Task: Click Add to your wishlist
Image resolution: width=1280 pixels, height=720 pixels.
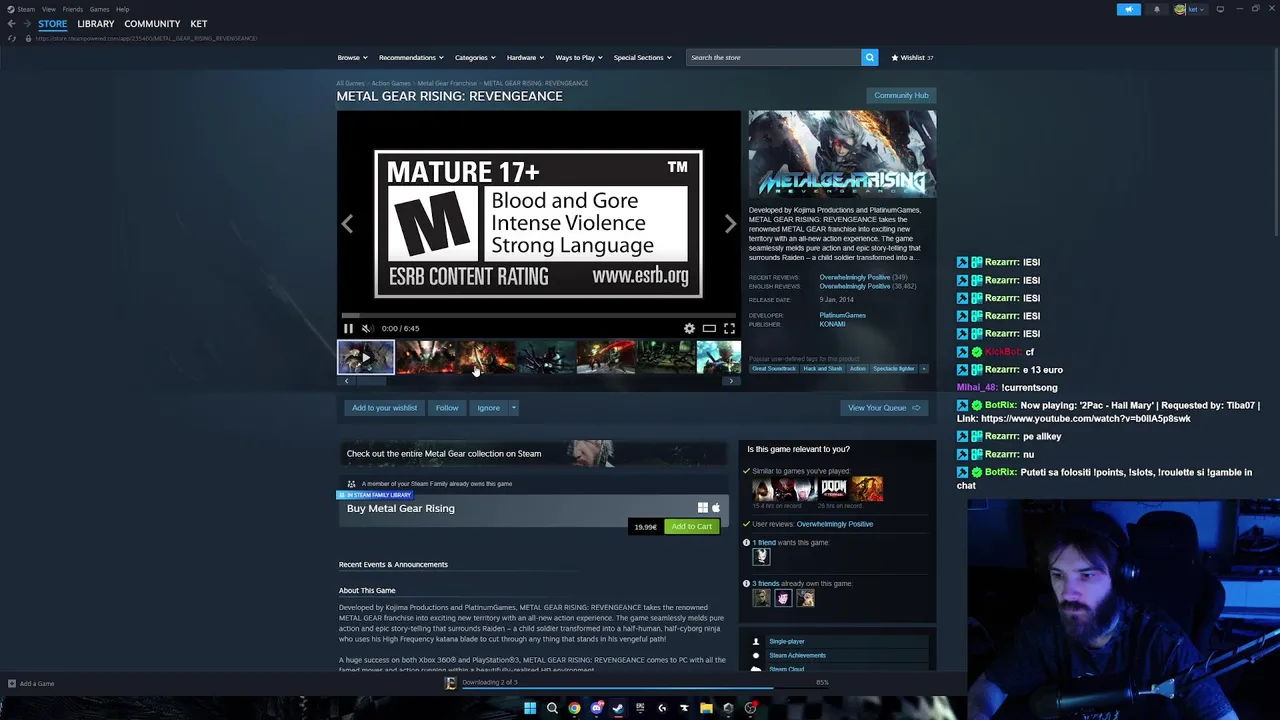Action: pos(384,408)
